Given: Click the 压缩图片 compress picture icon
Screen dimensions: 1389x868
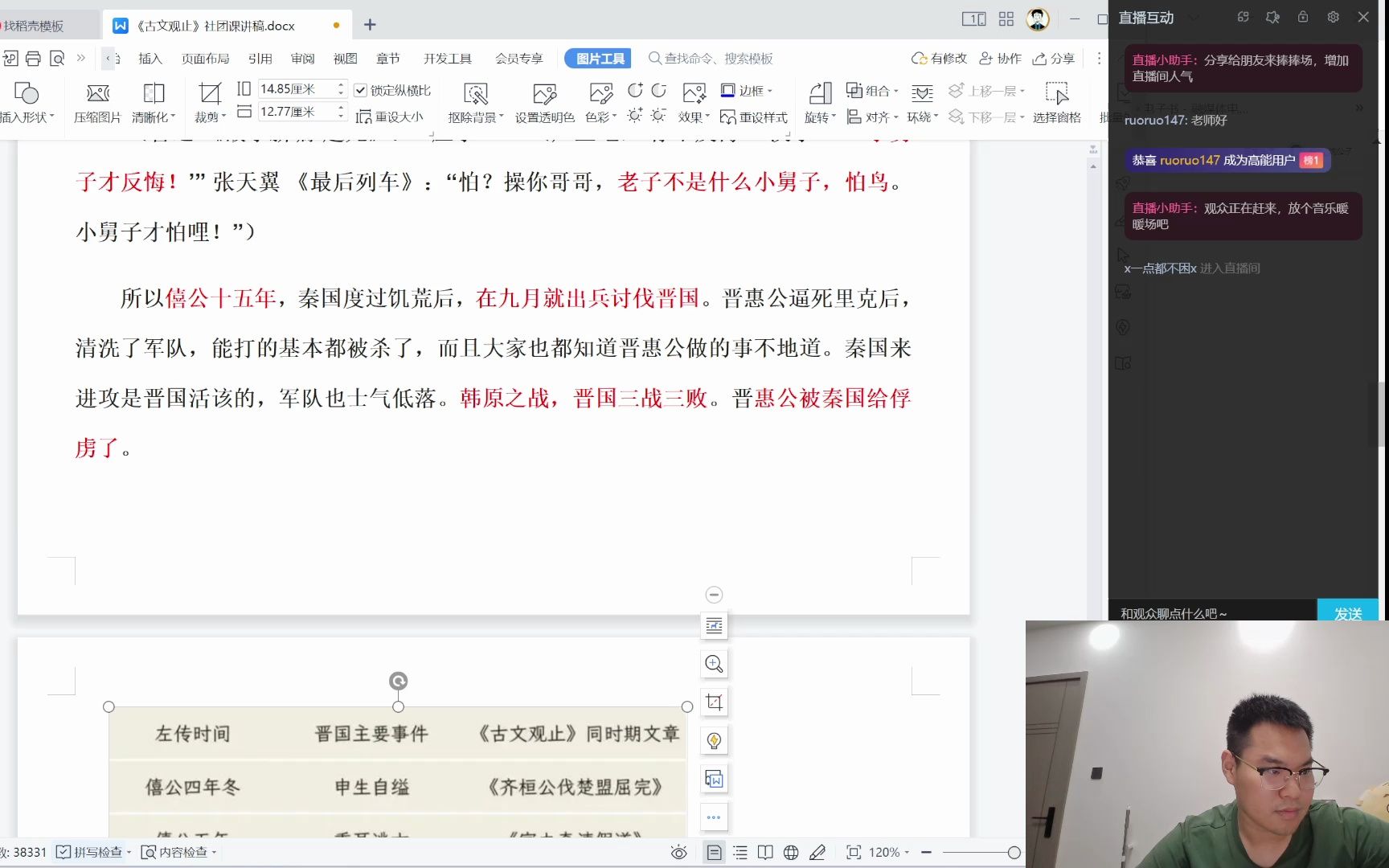Looking at the screenshot, I should pos(97,93).
